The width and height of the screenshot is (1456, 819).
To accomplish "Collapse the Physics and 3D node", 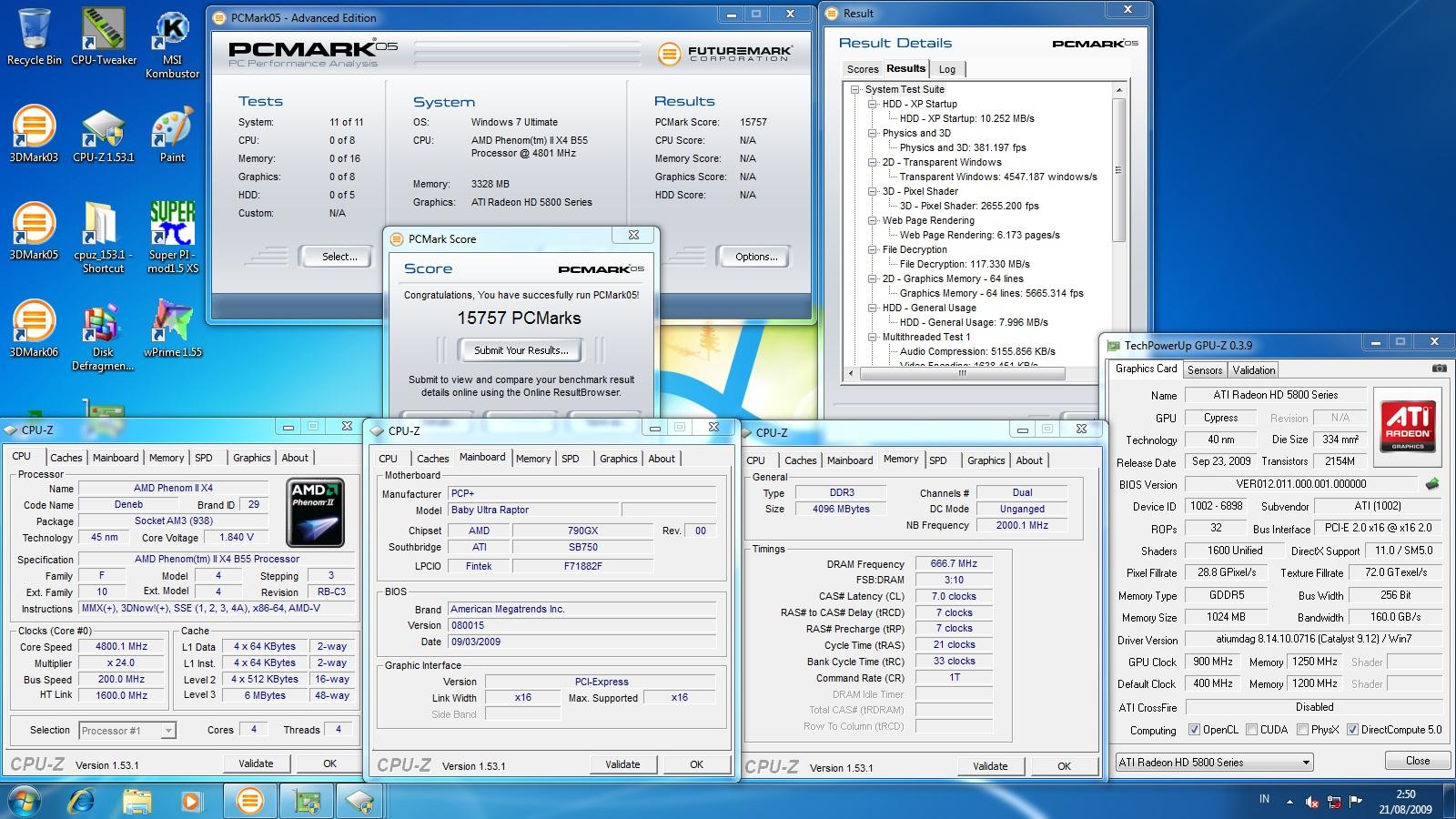I will tap(872, 133).
